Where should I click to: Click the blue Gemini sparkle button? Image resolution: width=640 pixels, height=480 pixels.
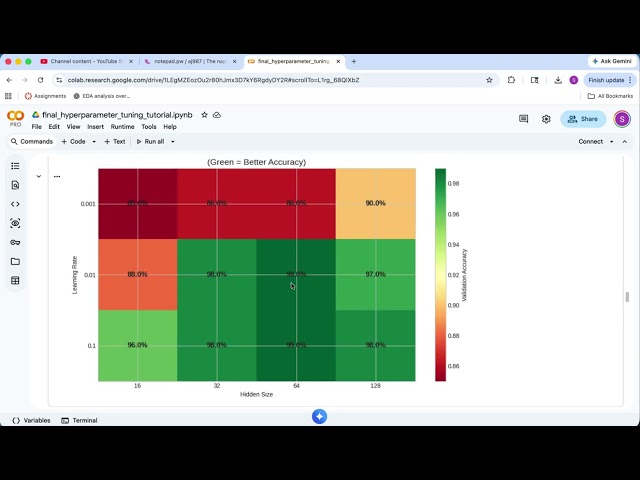pos(319,416)
